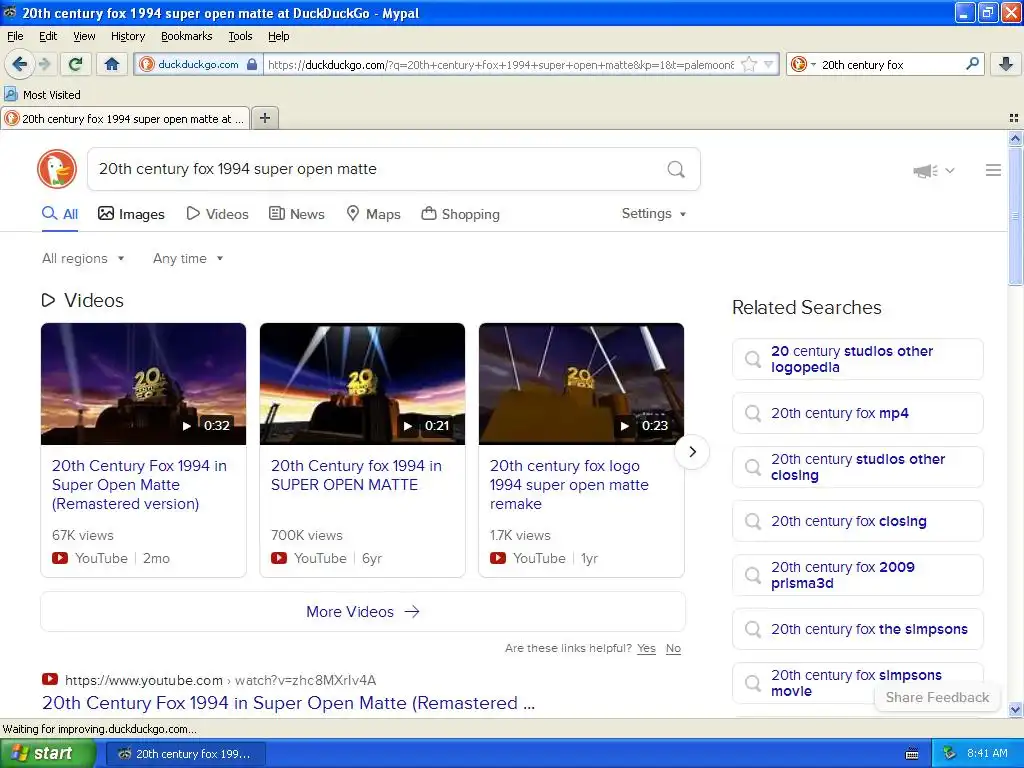Select the Mypal taskbar window button
Image resolution: width=1024 pixels, height=768 pixels.
tap(185, 754)
